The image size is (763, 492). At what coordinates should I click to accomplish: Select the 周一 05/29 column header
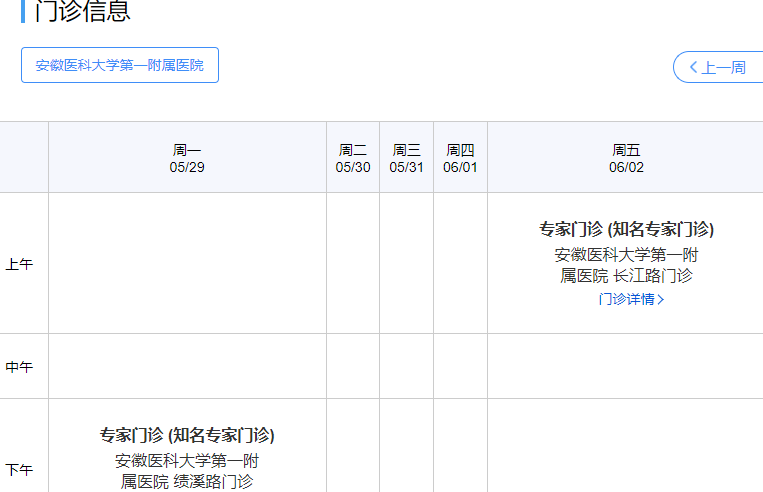[x=187, y=158]
